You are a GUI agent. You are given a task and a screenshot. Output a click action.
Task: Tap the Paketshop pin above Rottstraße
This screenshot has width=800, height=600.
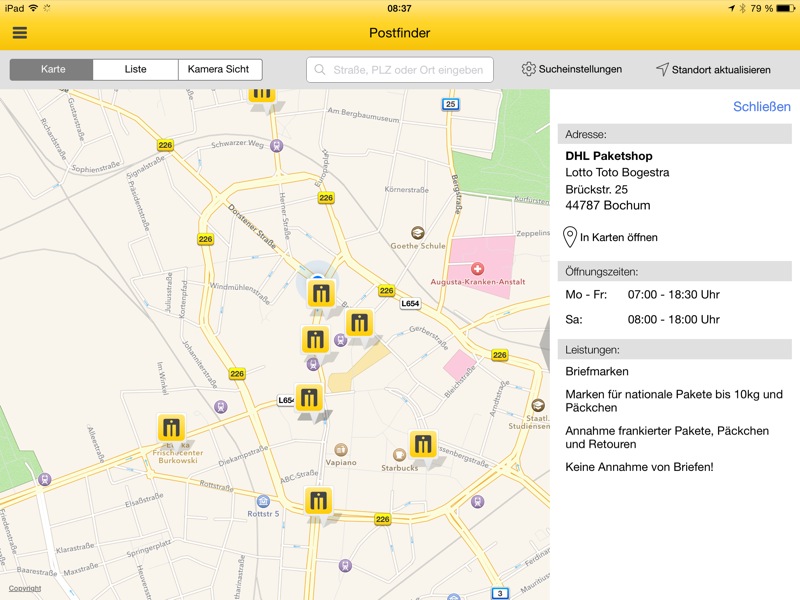319,502
